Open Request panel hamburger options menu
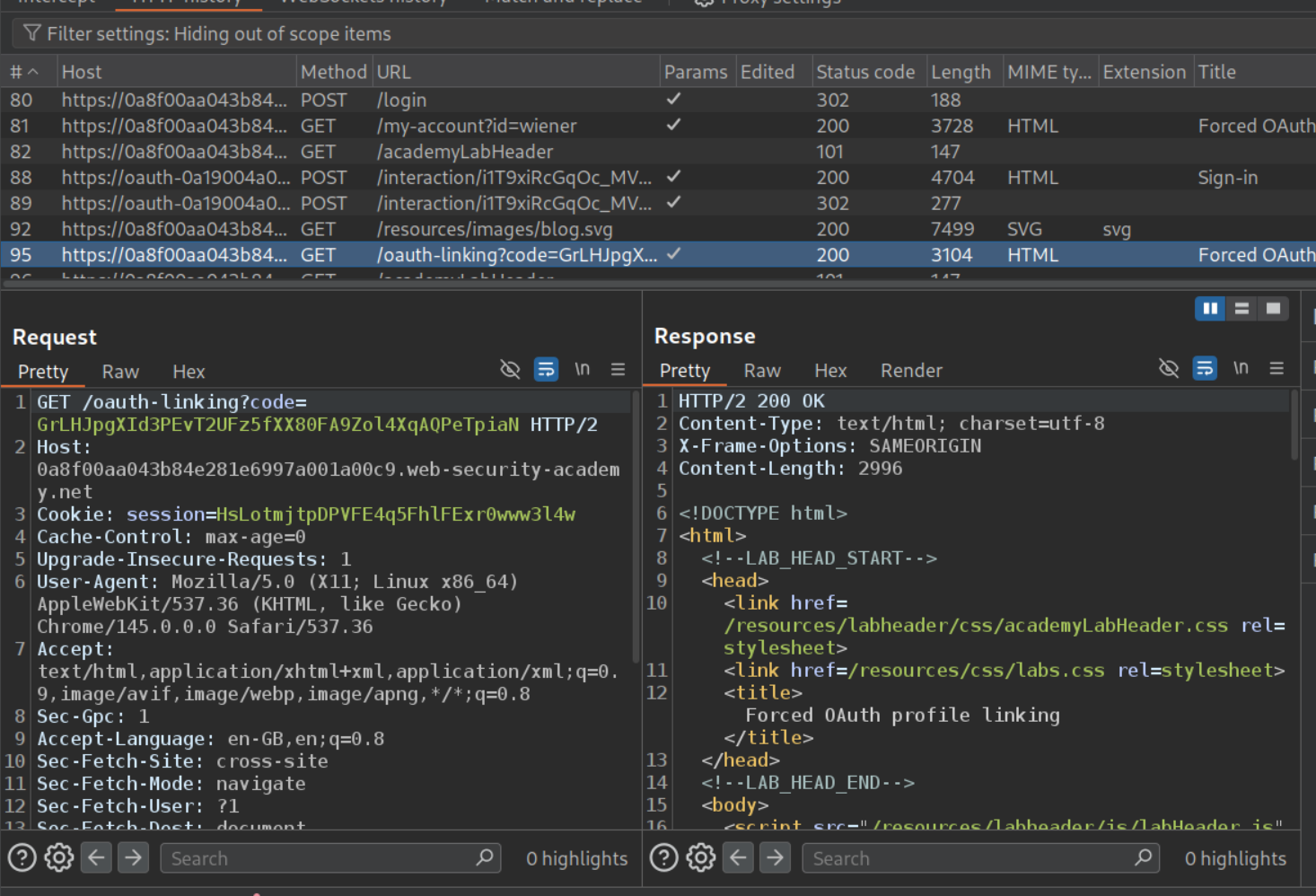 pos(618,369)
